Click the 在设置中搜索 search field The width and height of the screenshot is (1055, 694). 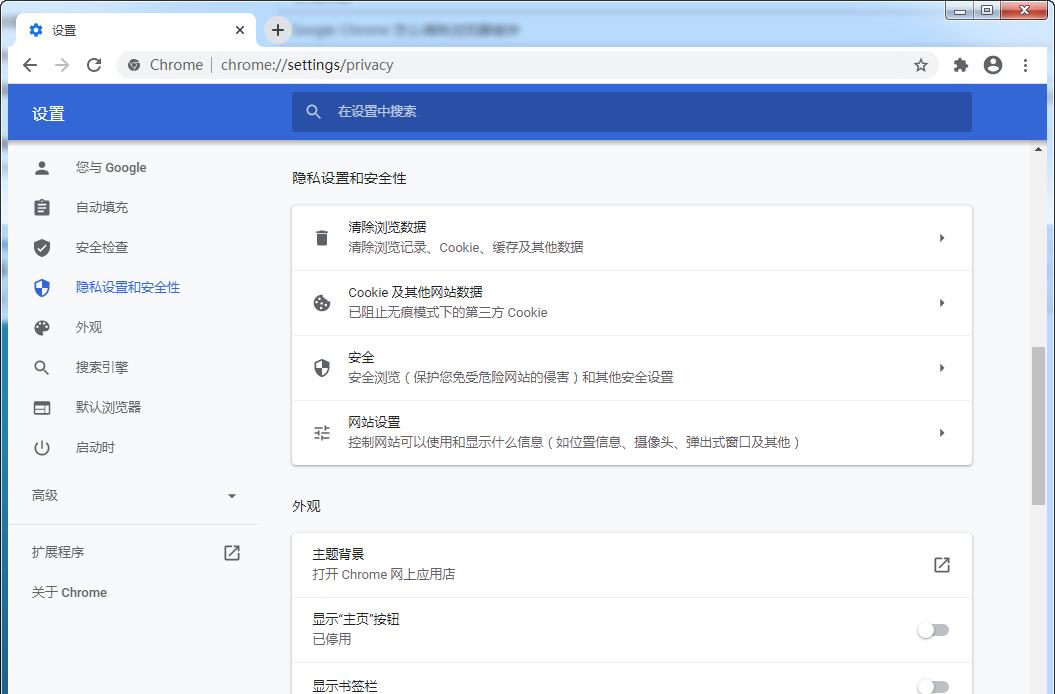point(632,112)
